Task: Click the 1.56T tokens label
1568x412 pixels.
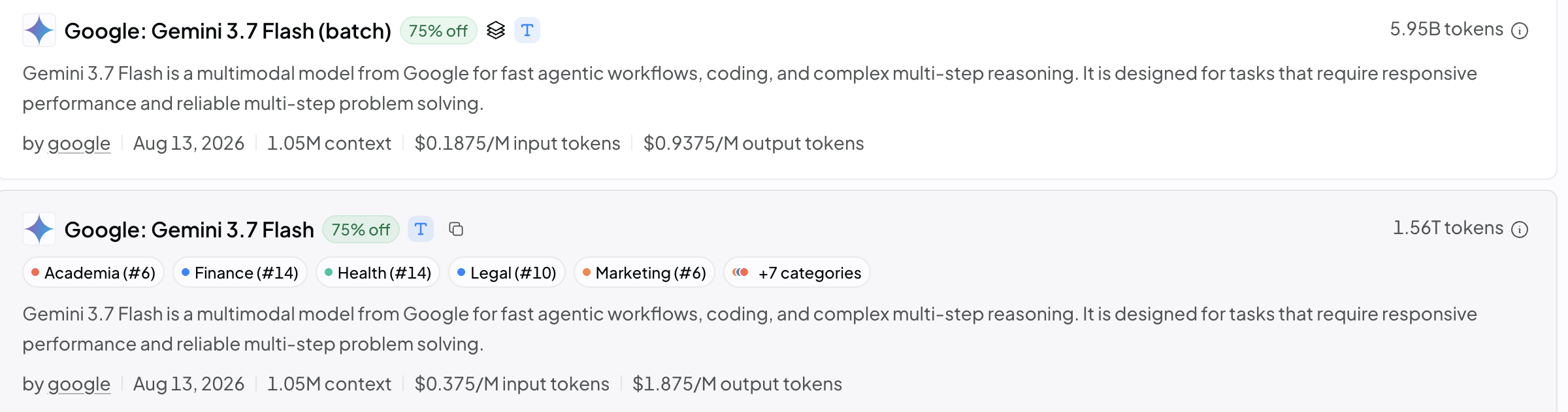Action: (1448, 228)
